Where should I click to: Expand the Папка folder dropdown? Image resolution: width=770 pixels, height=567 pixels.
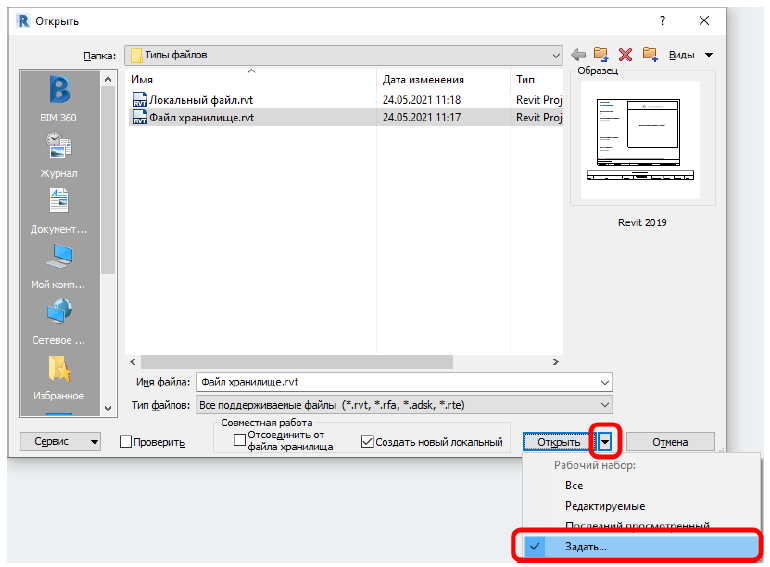pos(554,54)
